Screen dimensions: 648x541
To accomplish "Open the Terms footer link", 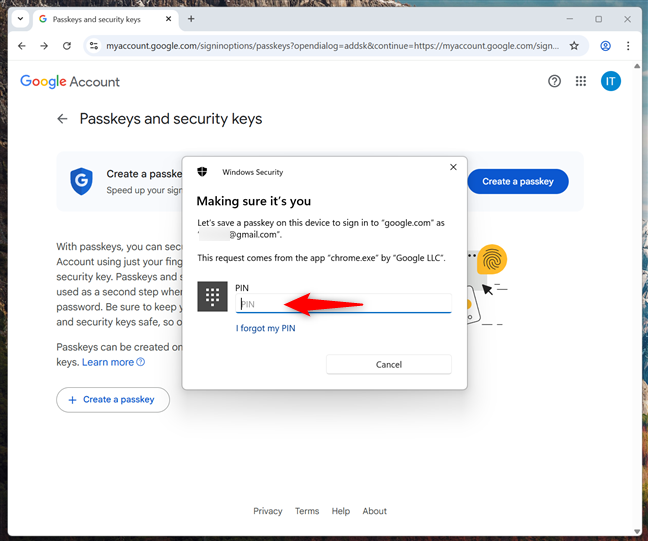I will click(307, 511).
